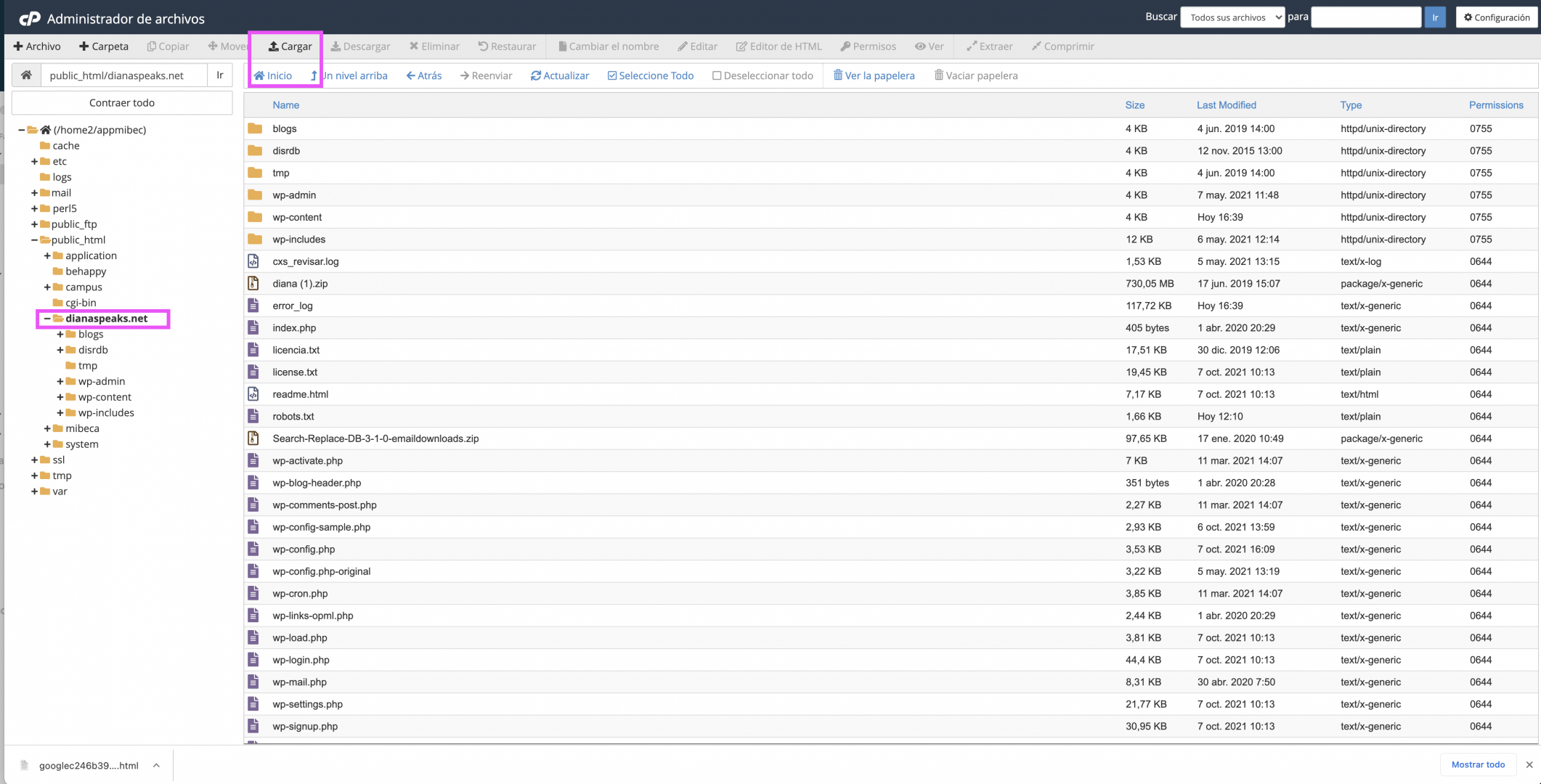1541x784 pixels.
Task: Open the blogs folder icon in file list
Action: tap(255, 128)
